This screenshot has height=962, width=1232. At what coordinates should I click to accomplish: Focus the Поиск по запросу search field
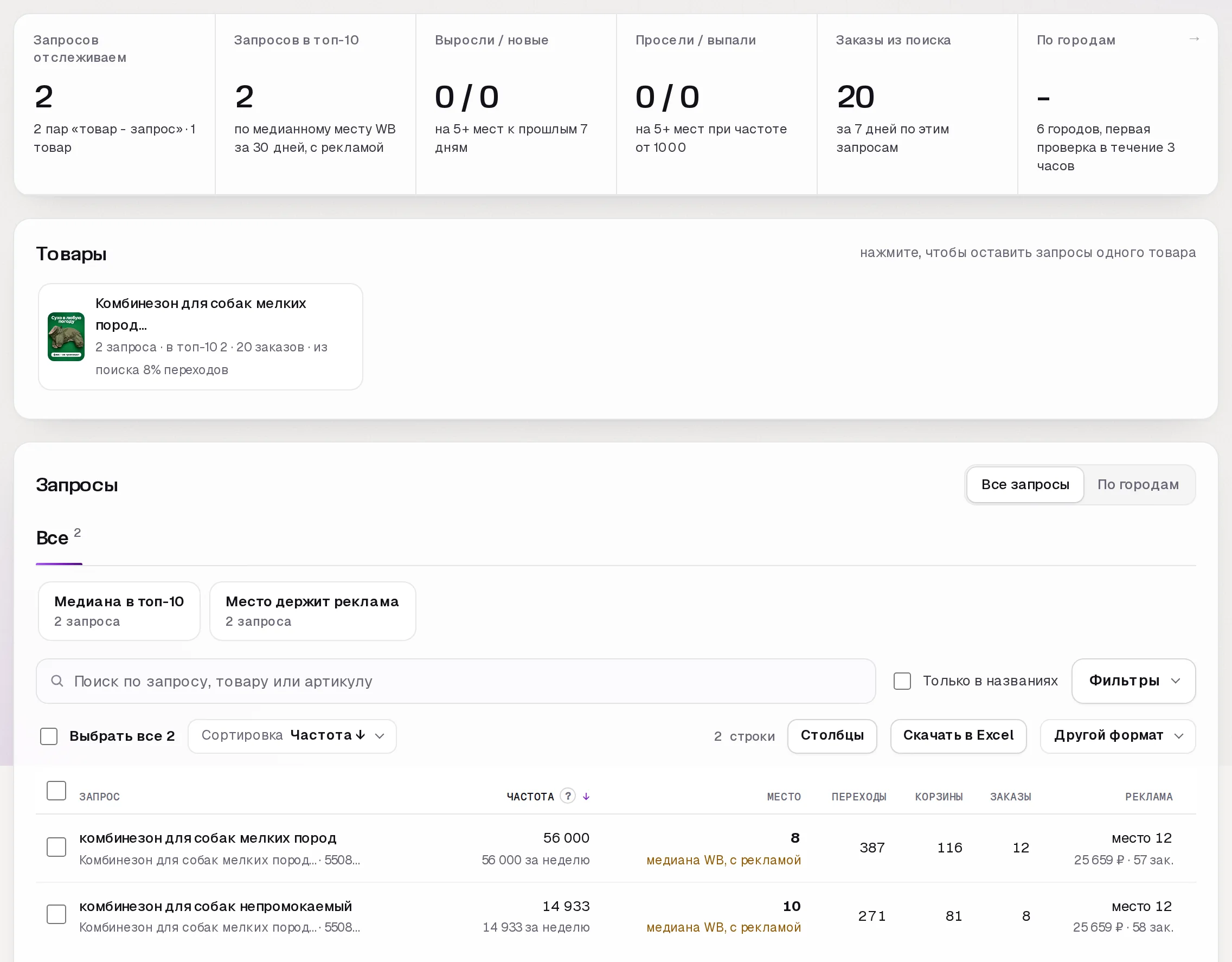pyautogui.click(x=456, y=681)
